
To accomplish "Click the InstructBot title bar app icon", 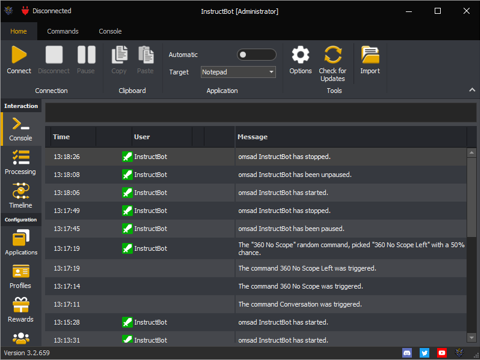I will point(9,11).
